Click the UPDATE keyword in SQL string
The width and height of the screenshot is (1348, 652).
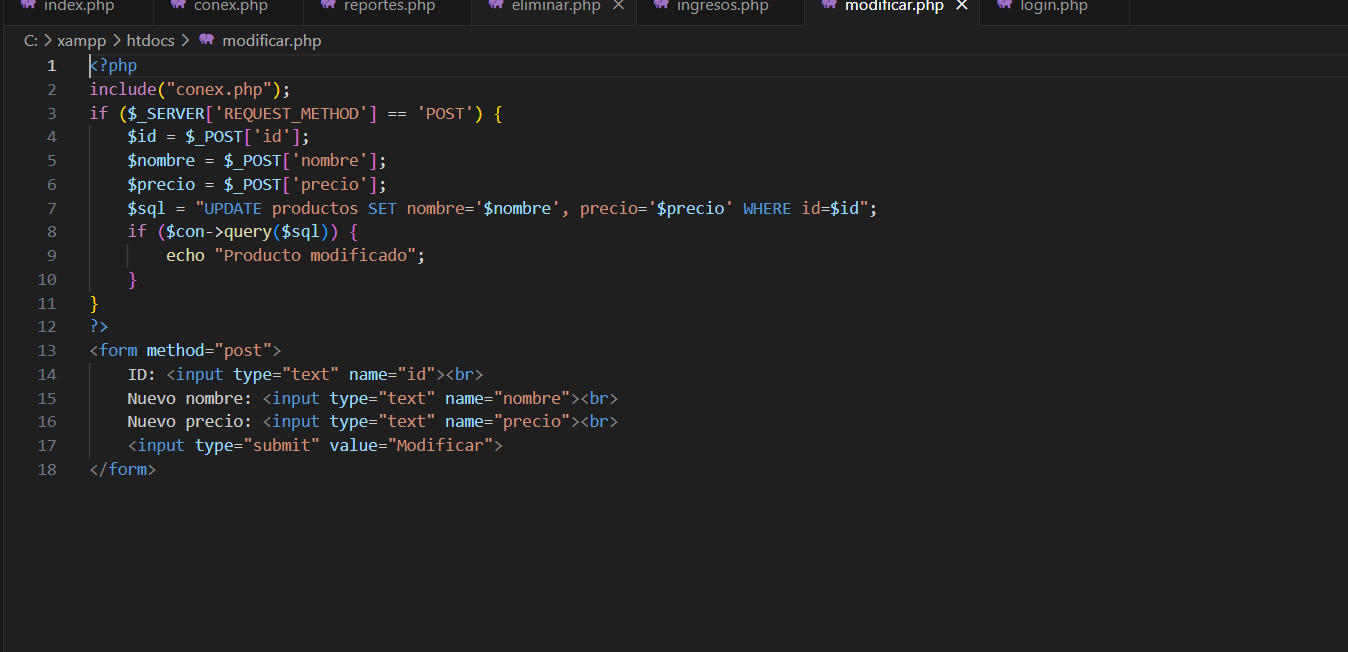[x=232, y=208]
